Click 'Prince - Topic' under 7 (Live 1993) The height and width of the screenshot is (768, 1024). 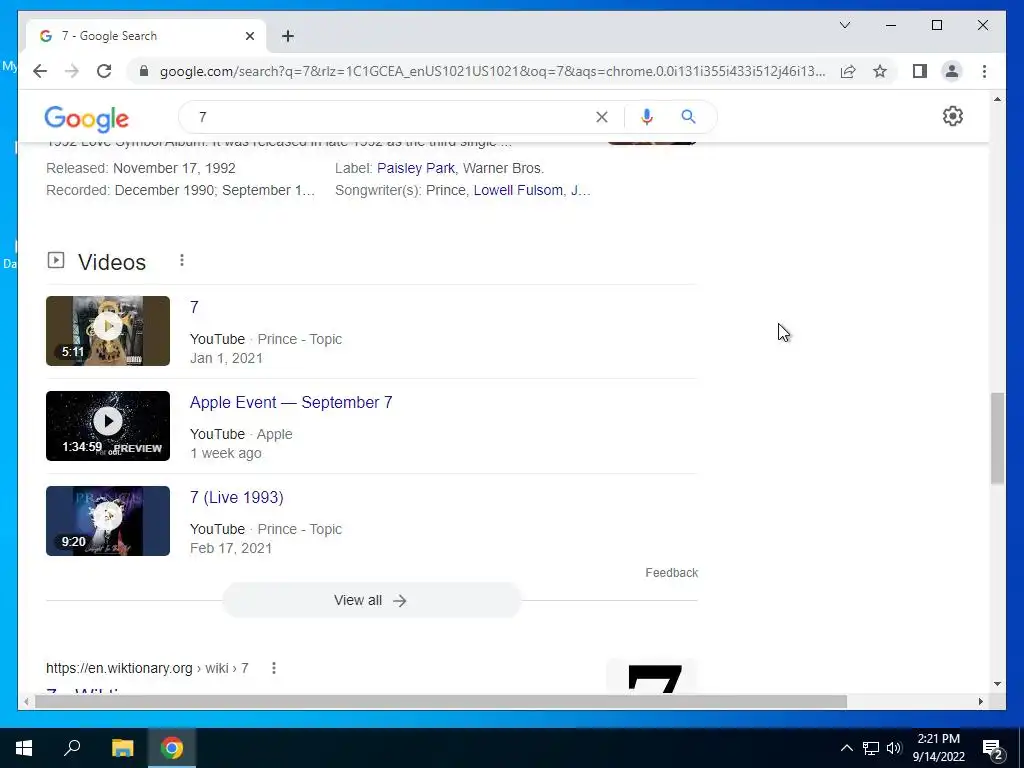[299, 529]
